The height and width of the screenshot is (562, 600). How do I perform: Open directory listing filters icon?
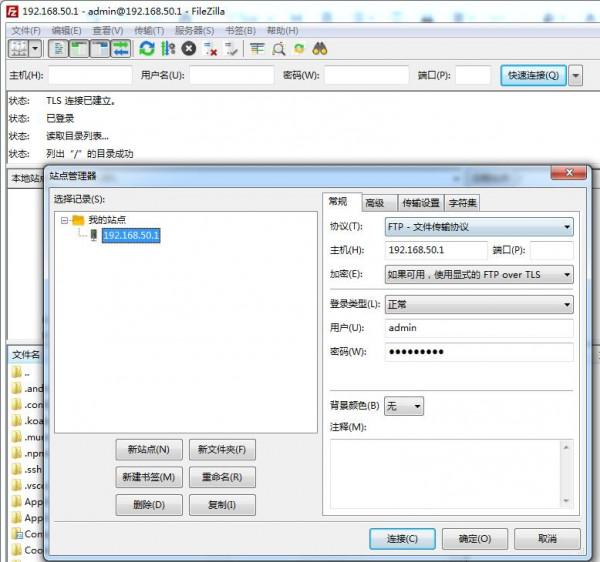coord(257,48)
